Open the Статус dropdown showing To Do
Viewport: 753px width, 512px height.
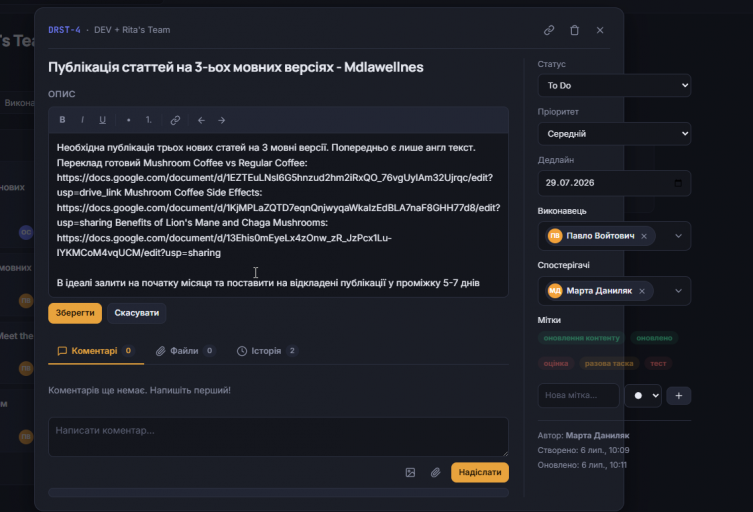[x=614, y=85]
